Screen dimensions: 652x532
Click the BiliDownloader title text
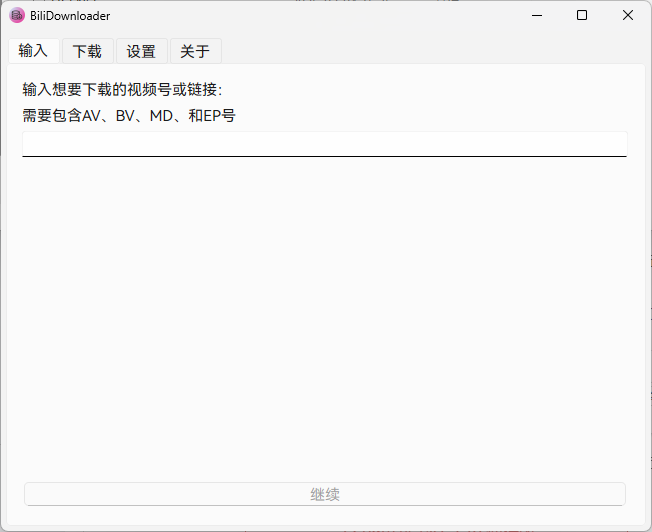[70, 16]
